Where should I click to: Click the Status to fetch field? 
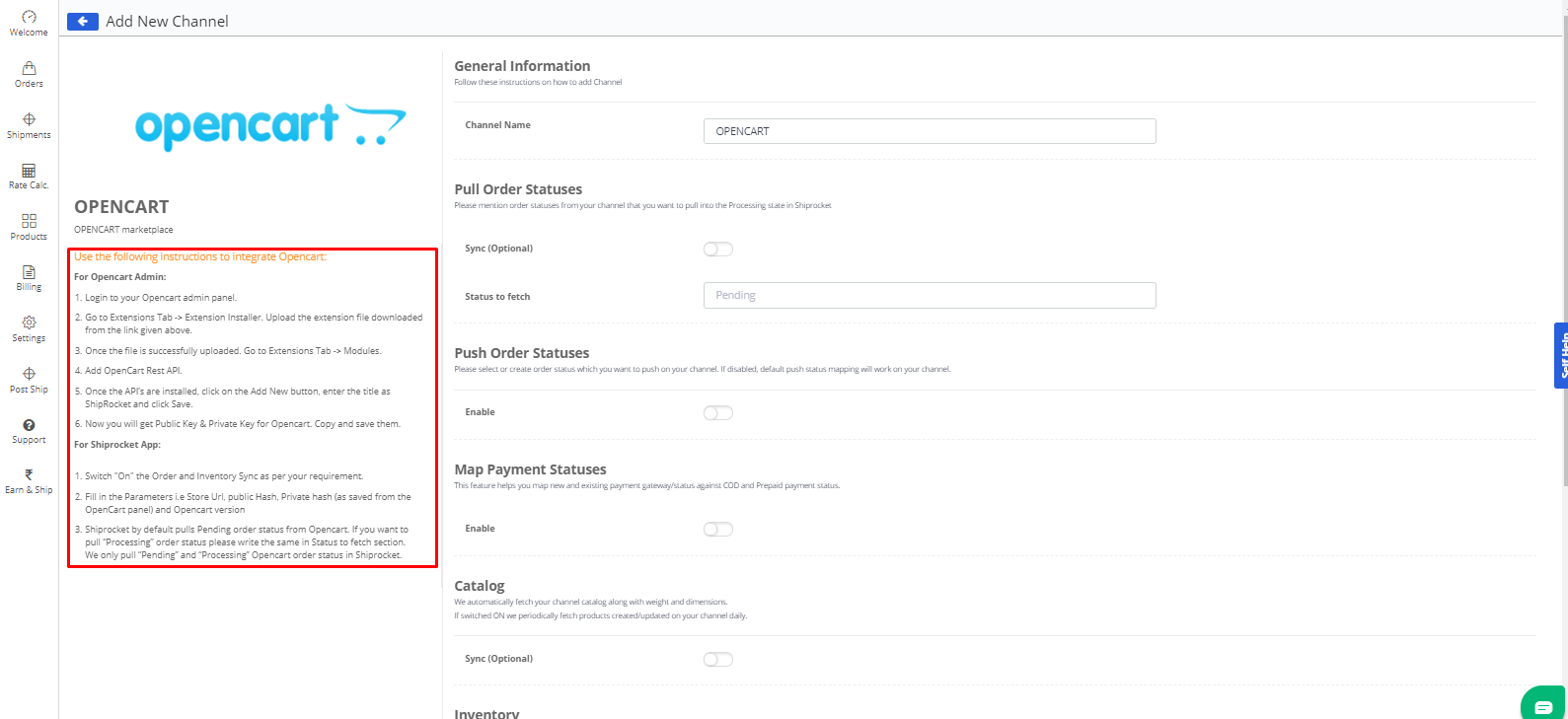pyautogui.click(x=930, y=295)
